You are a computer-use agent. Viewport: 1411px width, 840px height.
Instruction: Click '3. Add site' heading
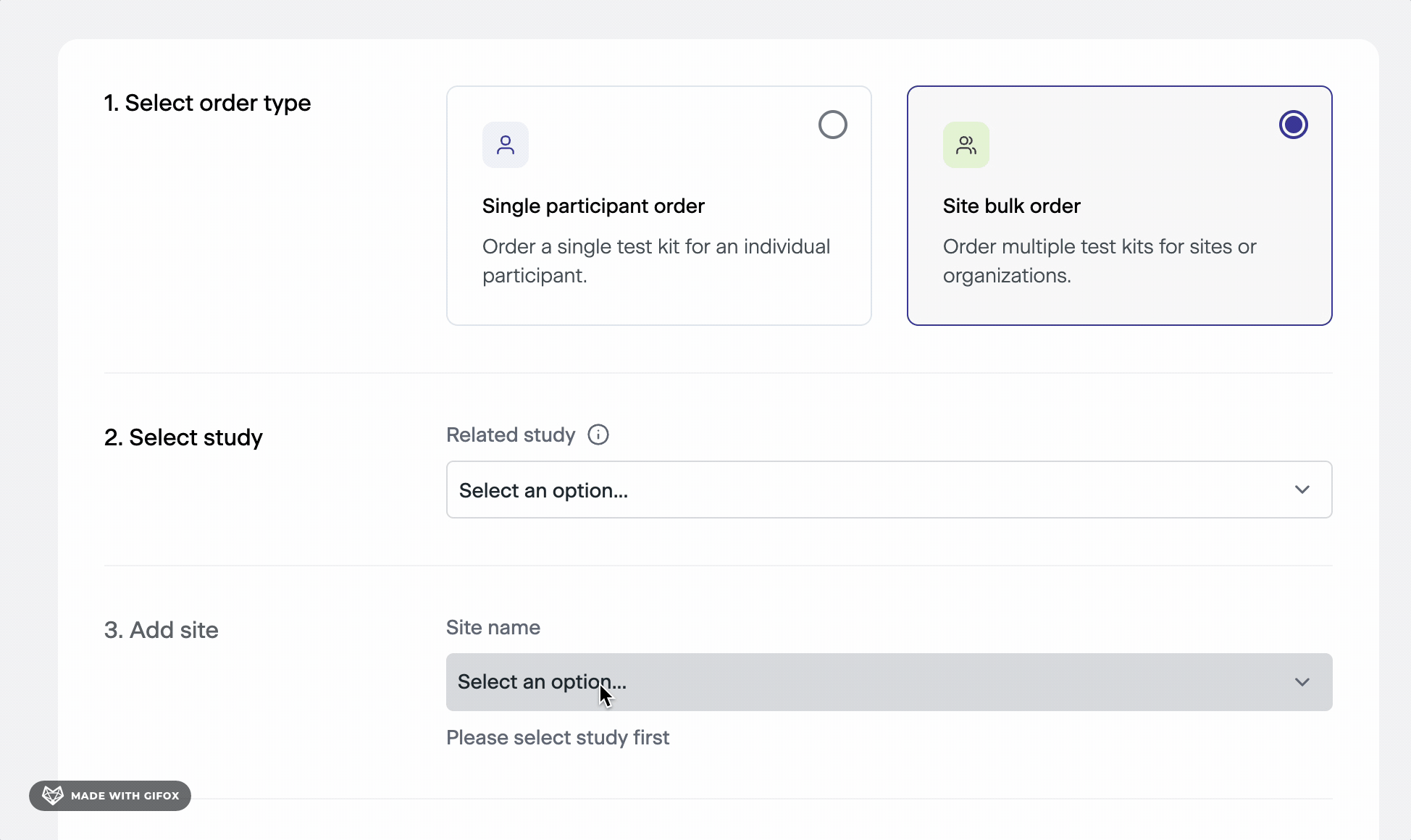coord(161,630)
